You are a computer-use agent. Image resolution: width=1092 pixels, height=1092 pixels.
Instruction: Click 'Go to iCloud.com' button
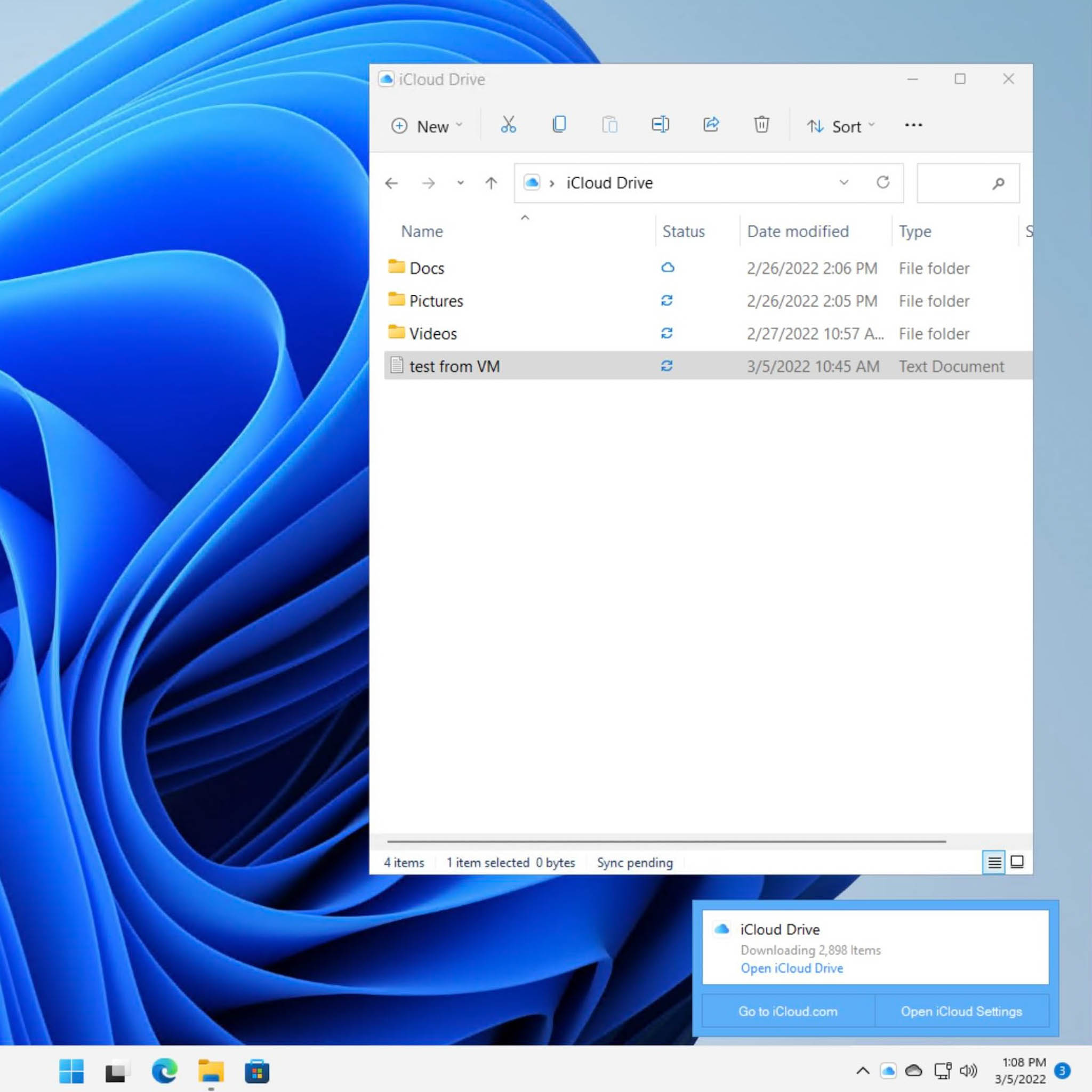(788, 1011)
